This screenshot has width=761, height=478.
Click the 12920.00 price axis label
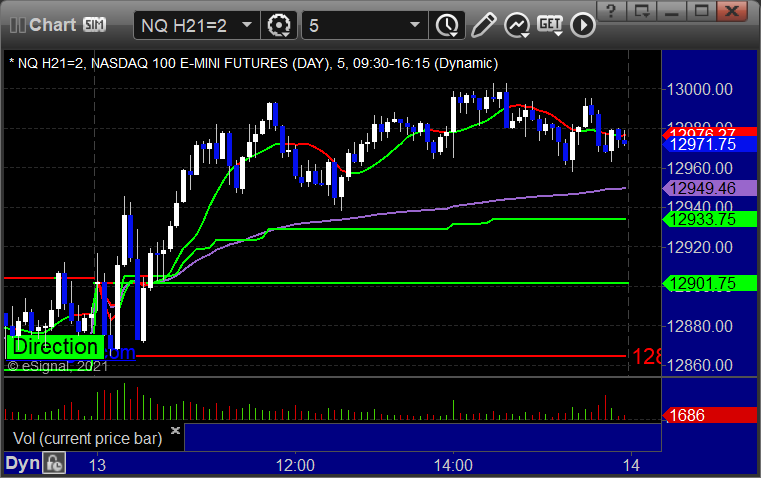pyautogui.click(x=699, y=247)
